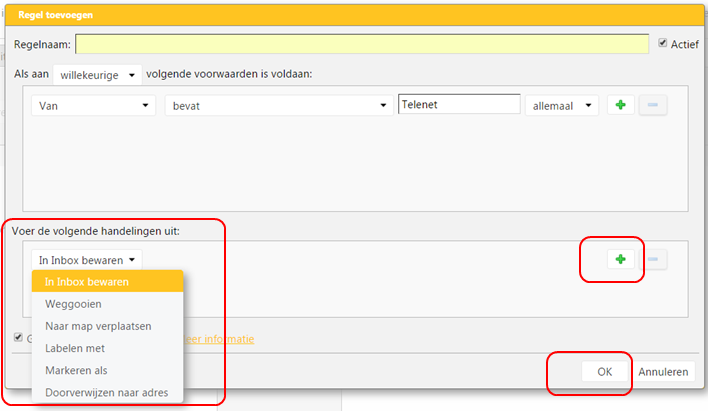Choose 'Naar map verplaatsen' option
This screenshot has height=411, width=708.
point(97,326)
